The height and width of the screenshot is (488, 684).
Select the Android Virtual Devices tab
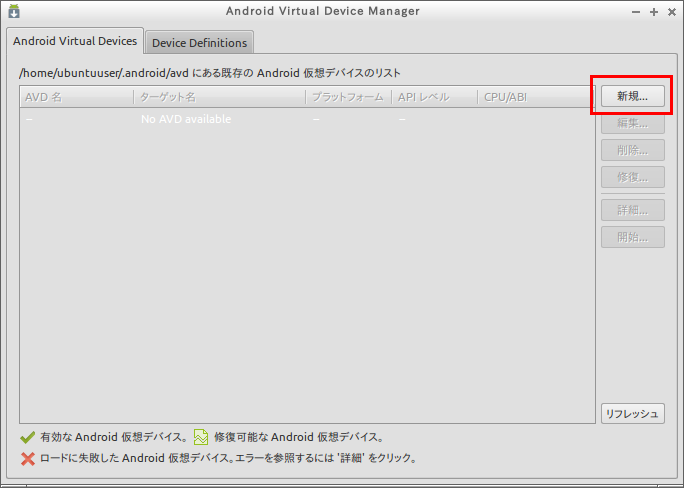75,41
